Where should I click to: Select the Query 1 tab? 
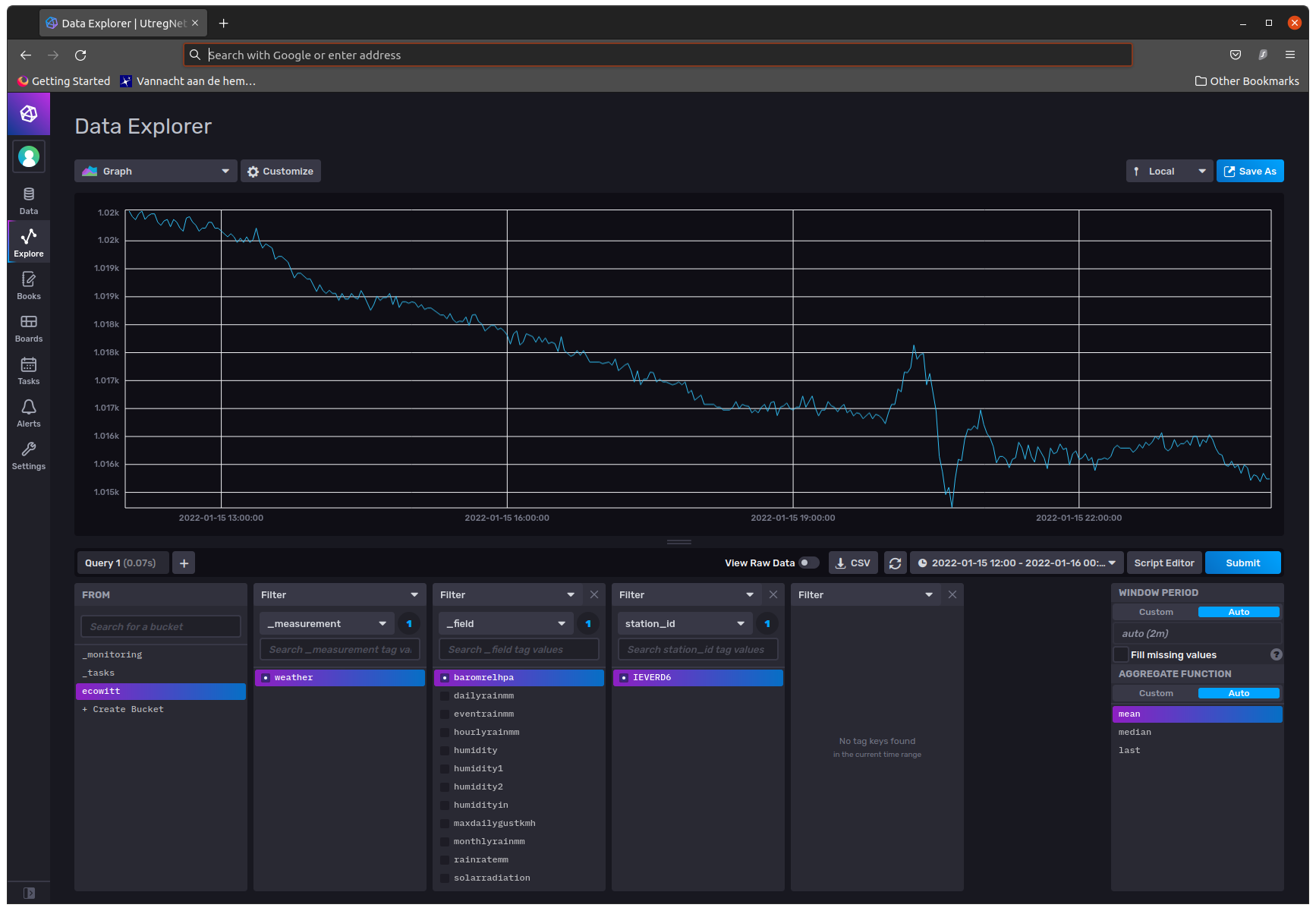pos(121,563)
